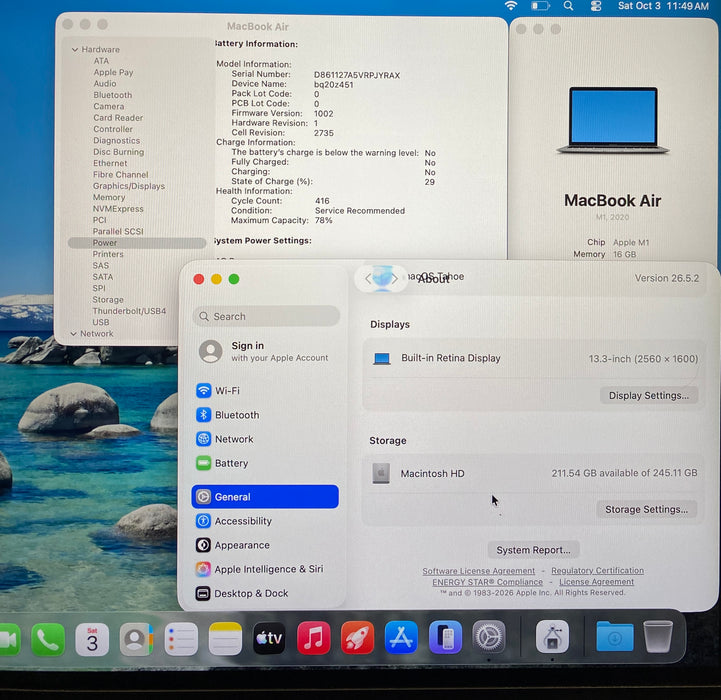
Task: Click the date and time in menu bar
Action: (x=663, y=6)
